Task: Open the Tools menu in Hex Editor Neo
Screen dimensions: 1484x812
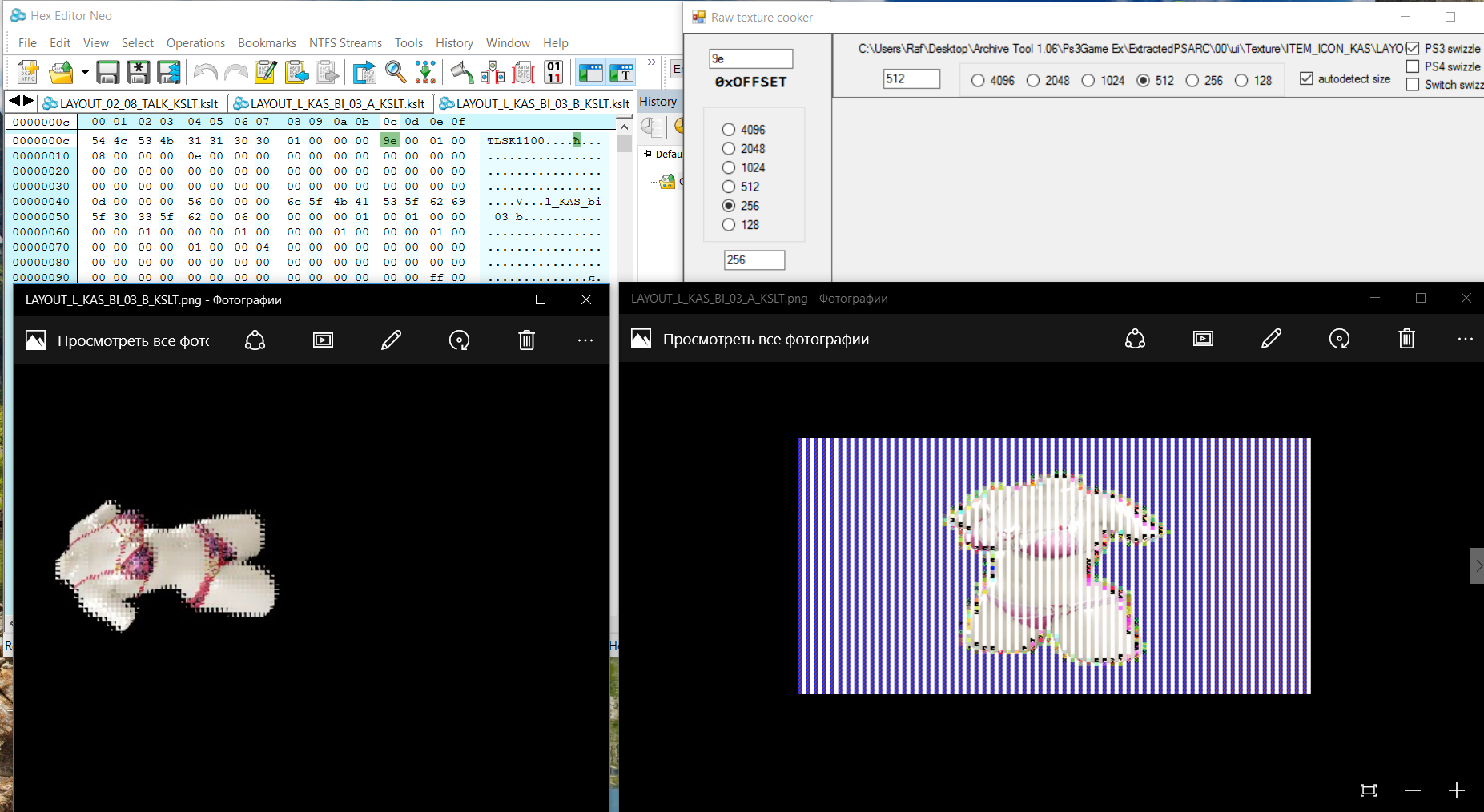Action: (x=408, y=43)
